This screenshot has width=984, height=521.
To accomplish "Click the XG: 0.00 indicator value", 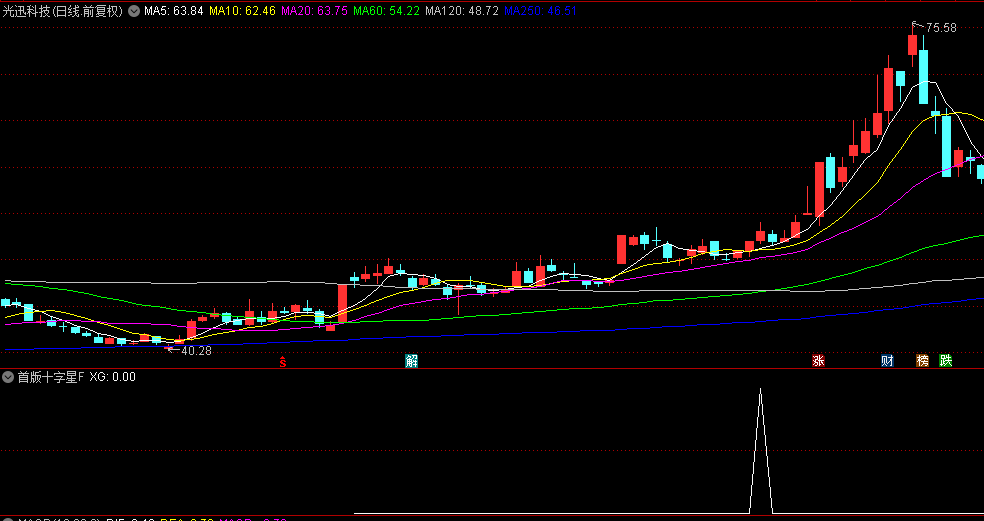I will (112, 377).
